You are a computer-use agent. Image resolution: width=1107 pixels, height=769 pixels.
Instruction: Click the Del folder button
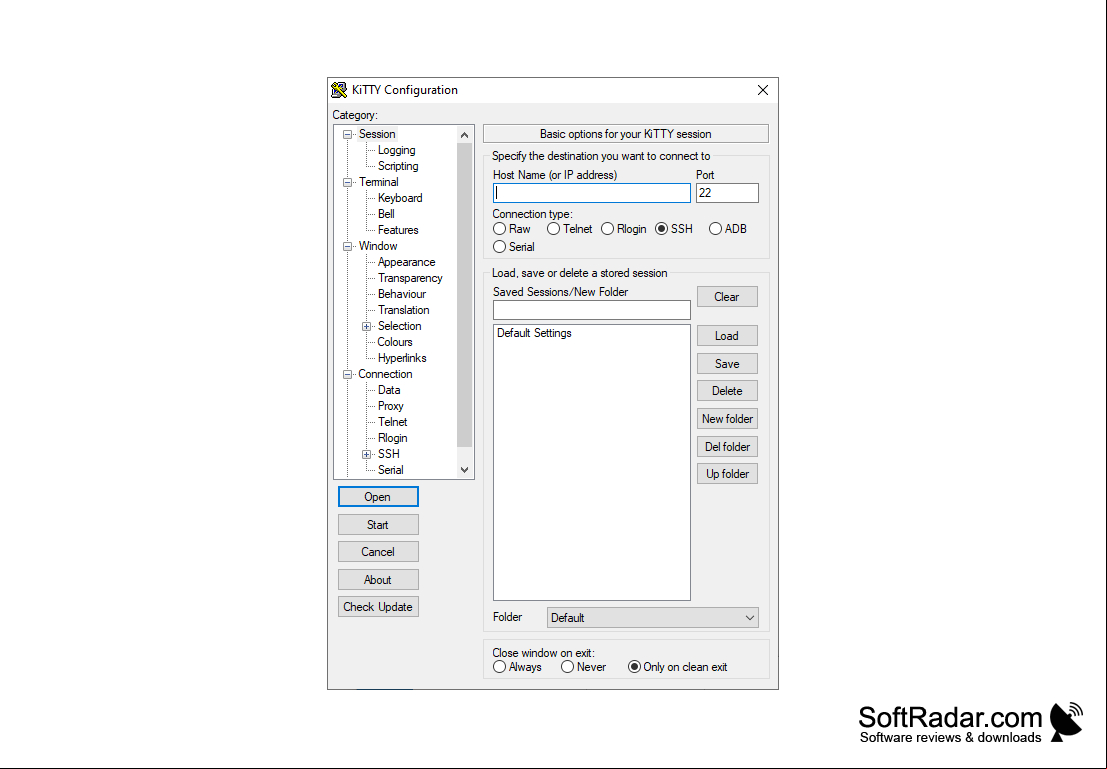click(x=727, y=447)
